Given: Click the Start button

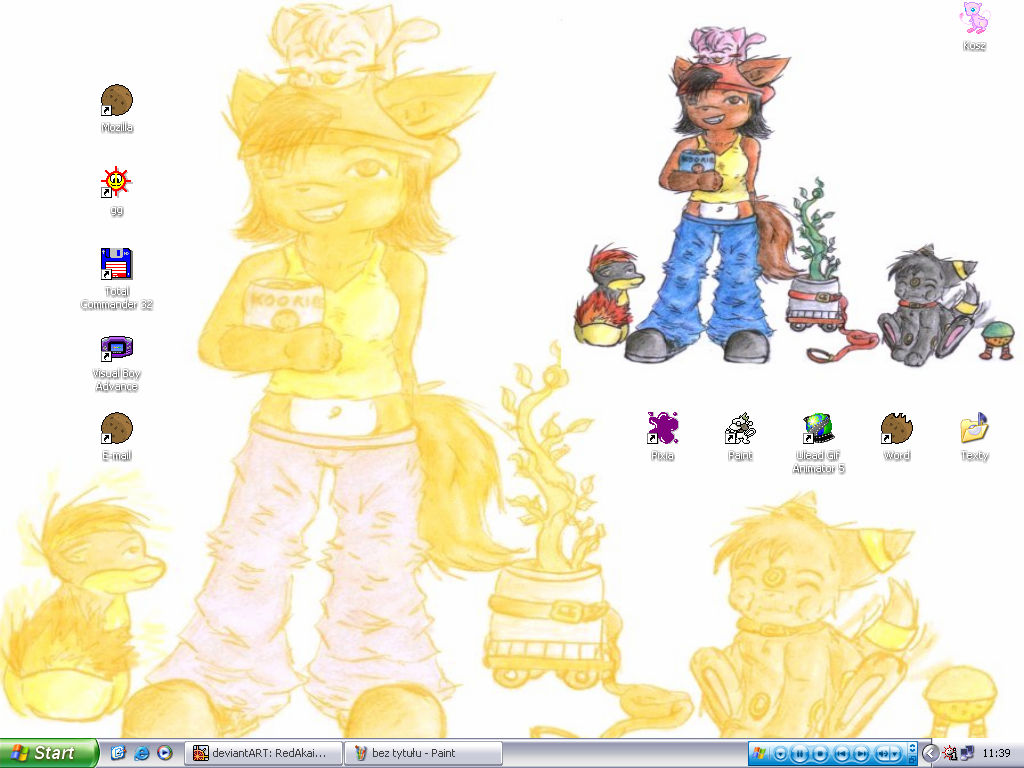Looking at the screenshot, I should [x=49, y=753].
